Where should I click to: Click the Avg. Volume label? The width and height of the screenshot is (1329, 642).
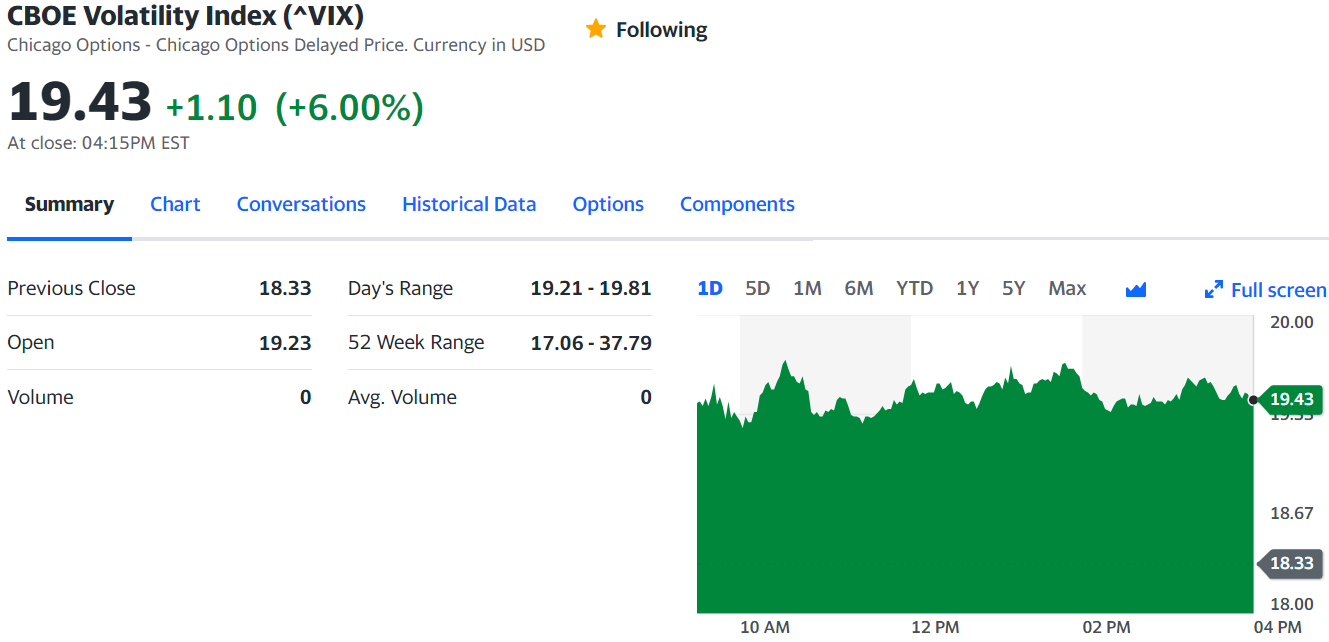coord(402,397)
